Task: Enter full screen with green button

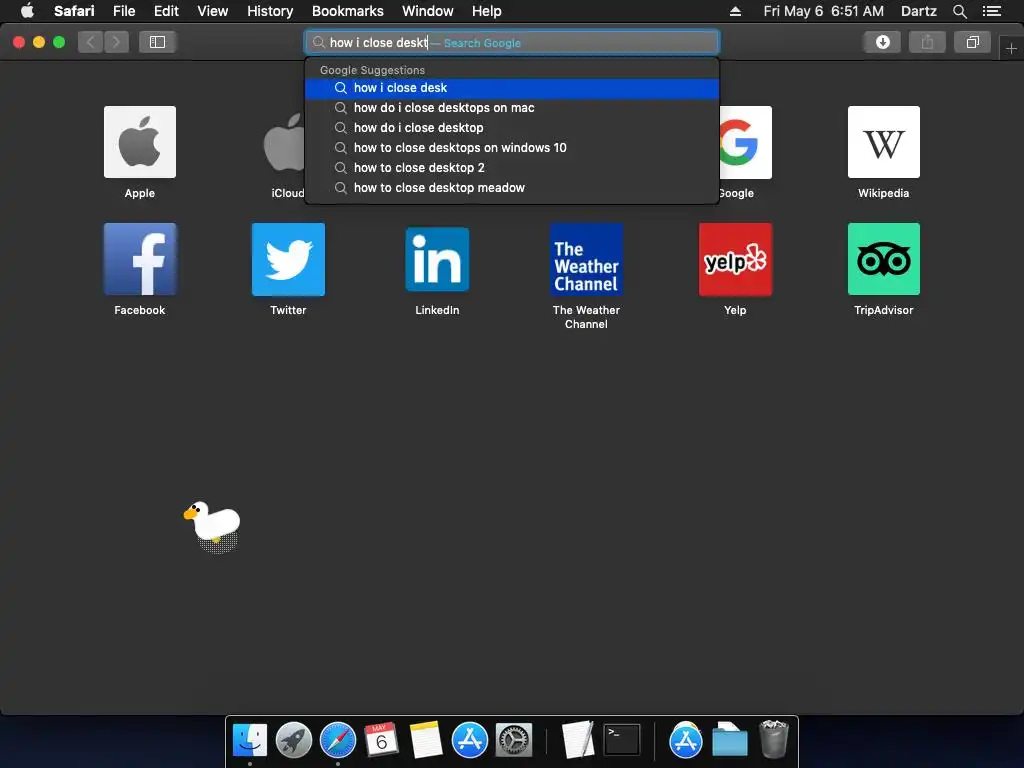Action: click(59, 42)
